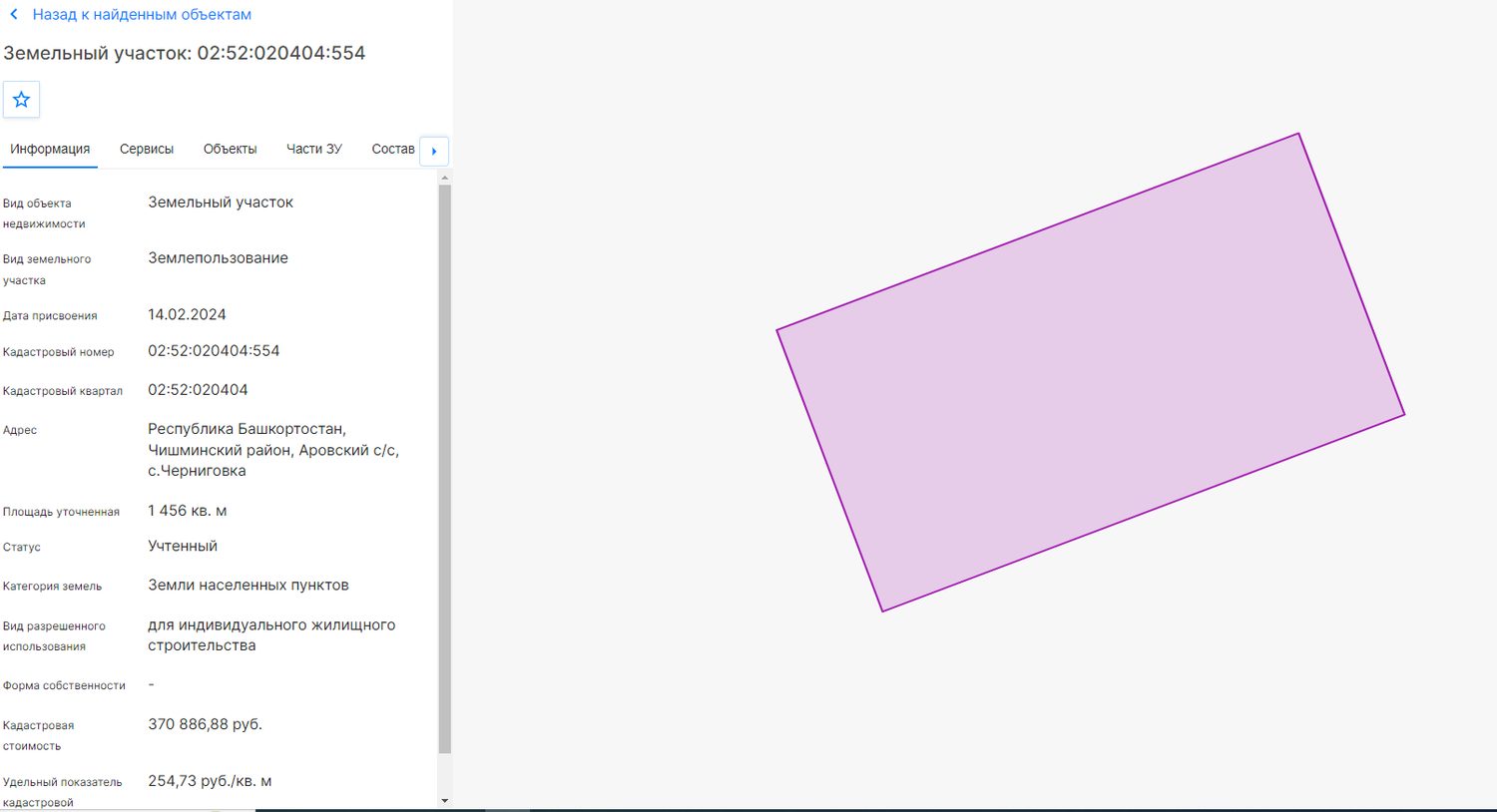Click the "Статус" field label
Viewport: 1497px width, 812px height.
coord(22,548)
